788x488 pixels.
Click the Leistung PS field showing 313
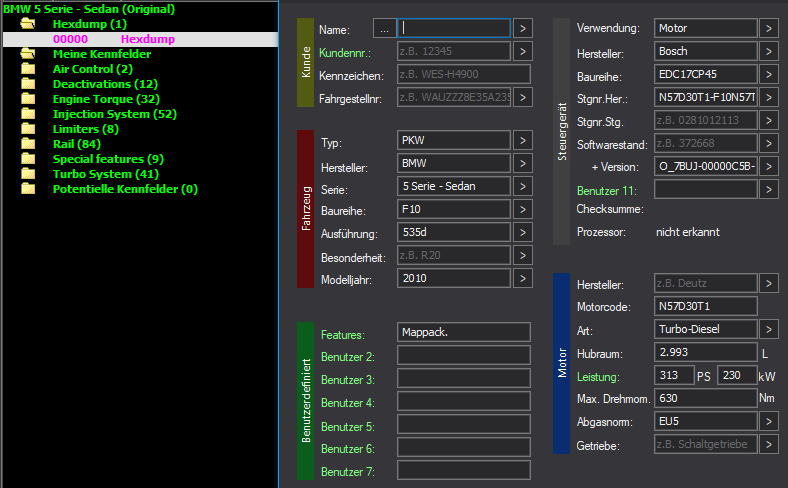tap(674, 375)
